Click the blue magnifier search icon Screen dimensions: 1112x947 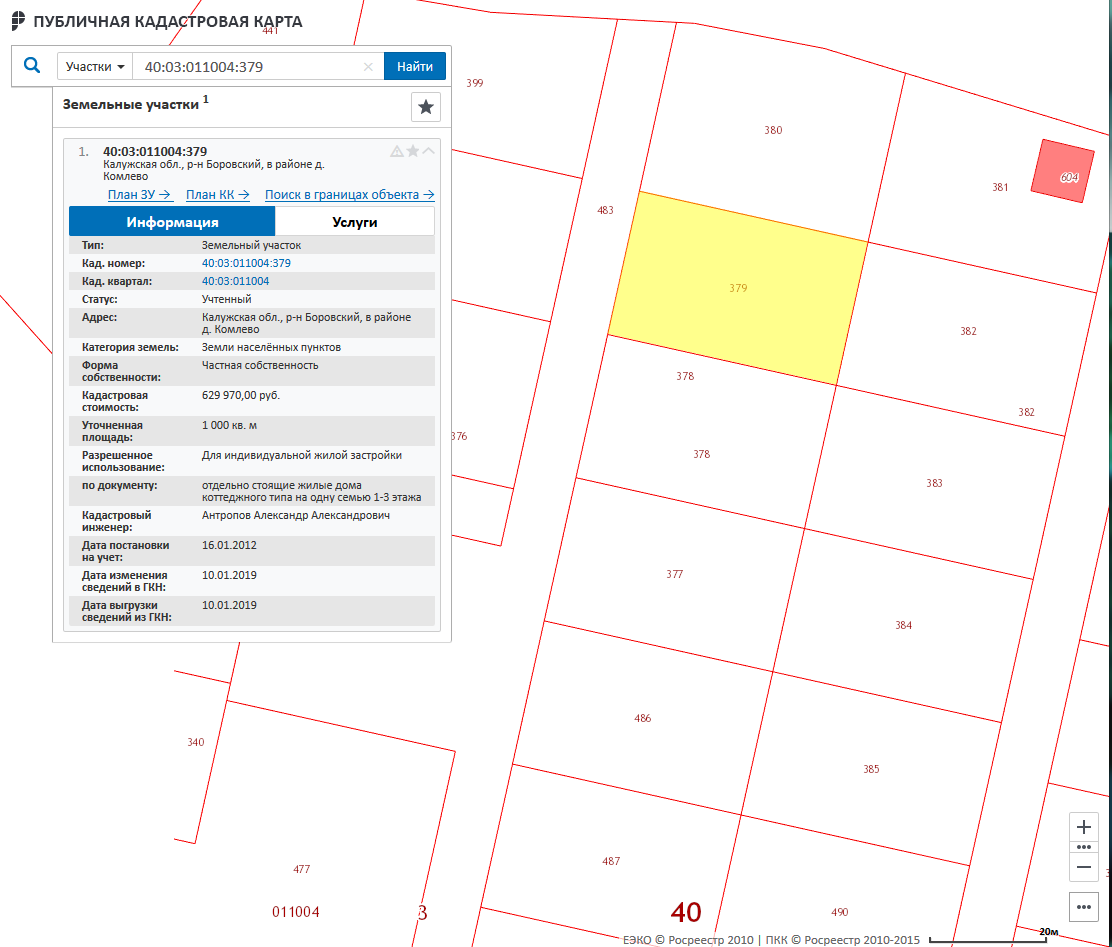(32, 66)
